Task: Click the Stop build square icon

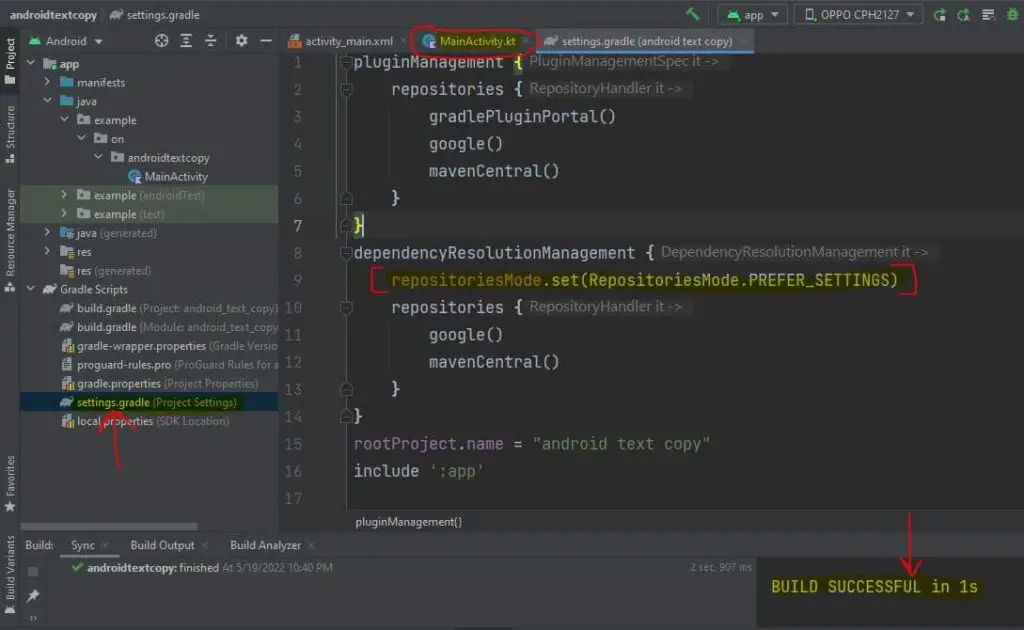Action: click(33, 572)
